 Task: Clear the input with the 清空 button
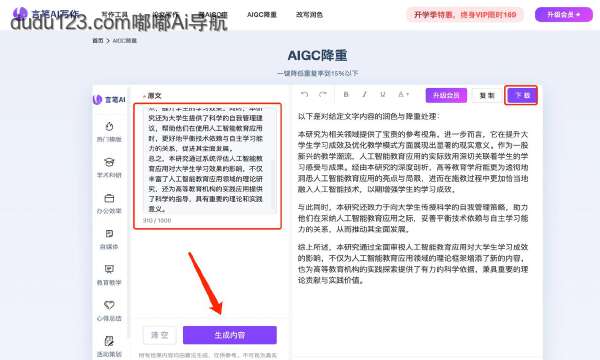(160, 335)
